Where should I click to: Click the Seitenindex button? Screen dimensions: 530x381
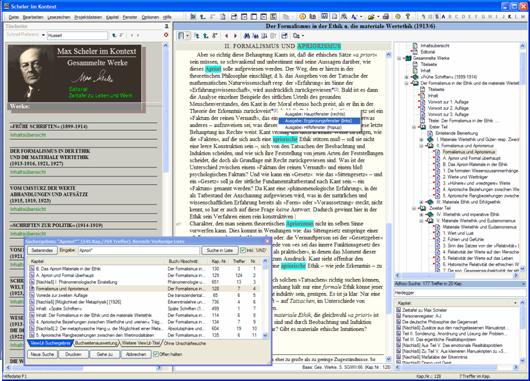pos(42,251)
